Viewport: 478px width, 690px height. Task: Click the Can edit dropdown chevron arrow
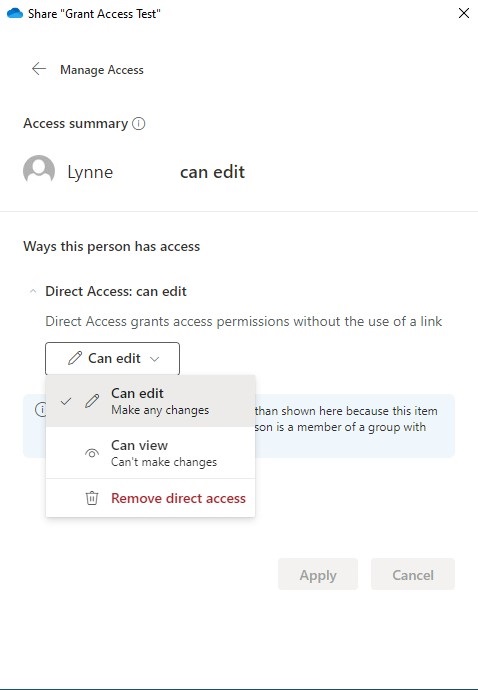154,359
